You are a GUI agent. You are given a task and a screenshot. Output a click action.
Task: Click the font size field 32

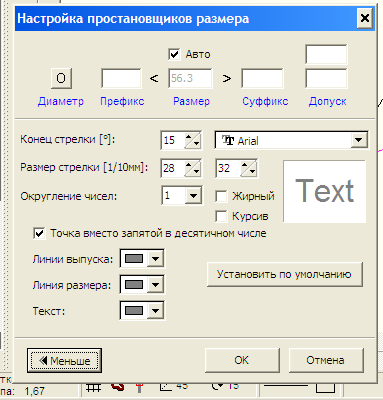[x=228, y=168]
